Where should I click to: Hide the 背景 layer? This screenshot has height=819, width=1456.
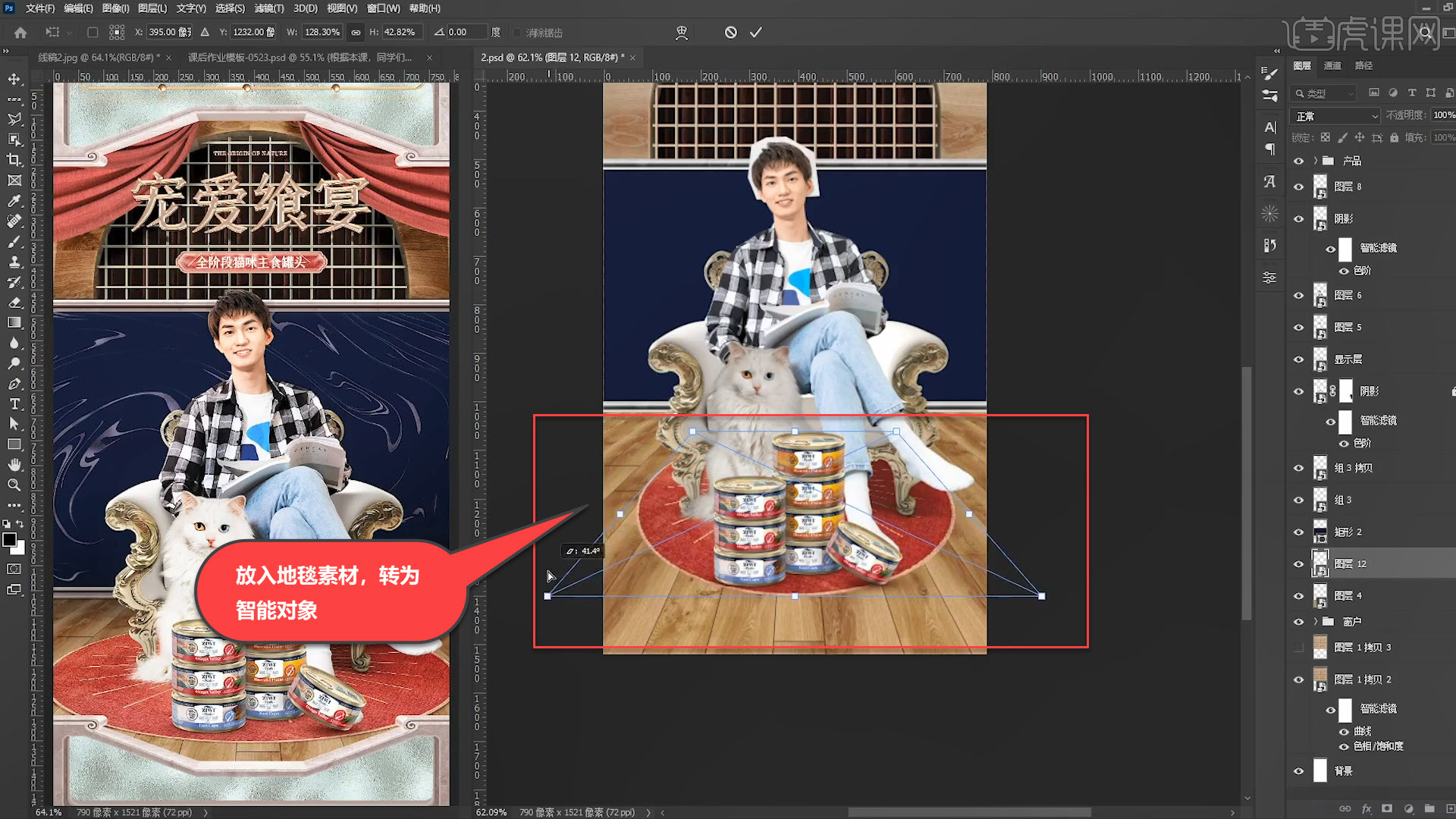1298,771
